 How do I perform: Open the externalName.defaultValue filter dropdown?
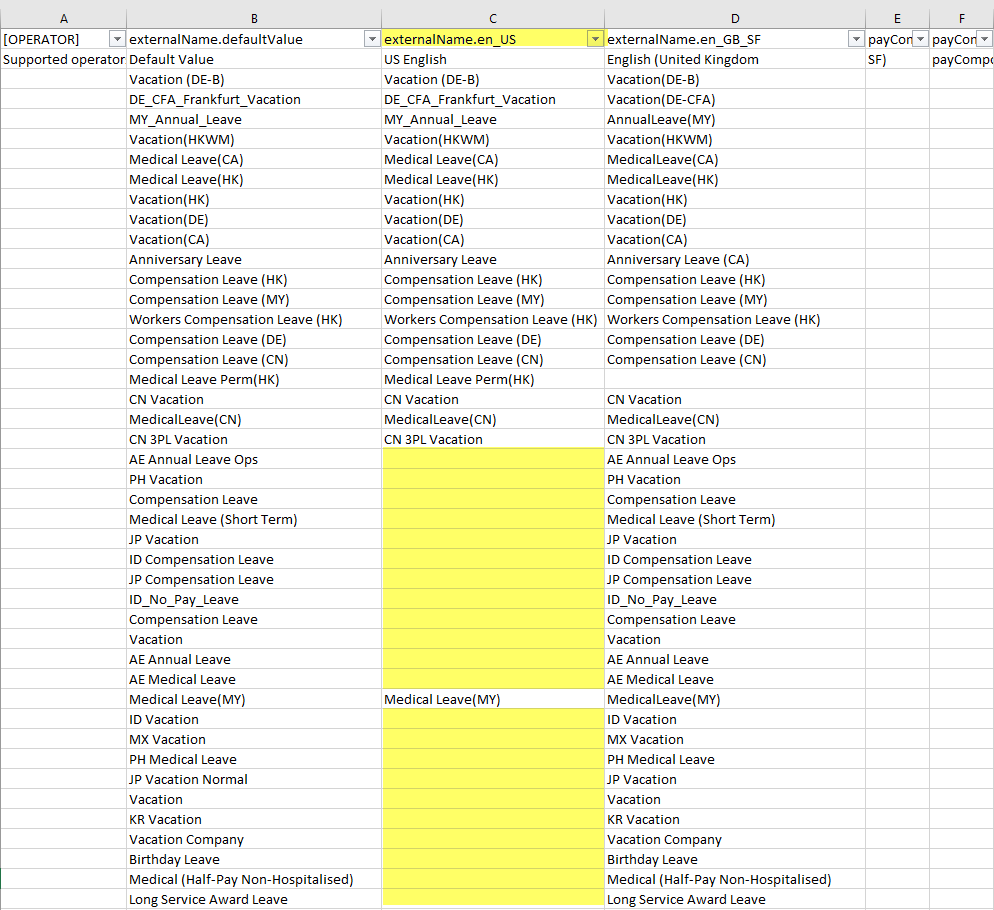[372, 39]
